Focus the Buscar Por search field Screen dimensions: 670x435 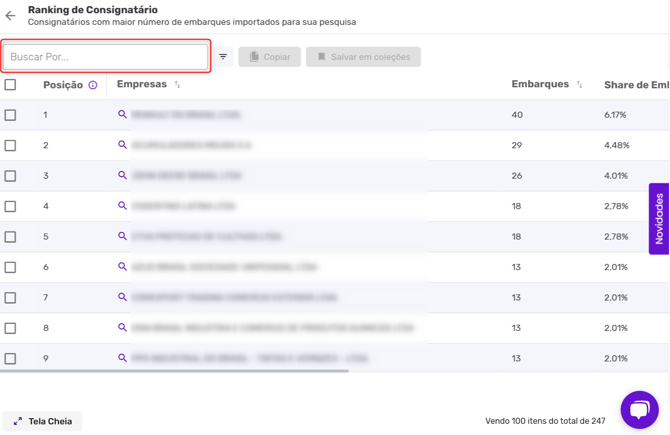tap(106, 57)
